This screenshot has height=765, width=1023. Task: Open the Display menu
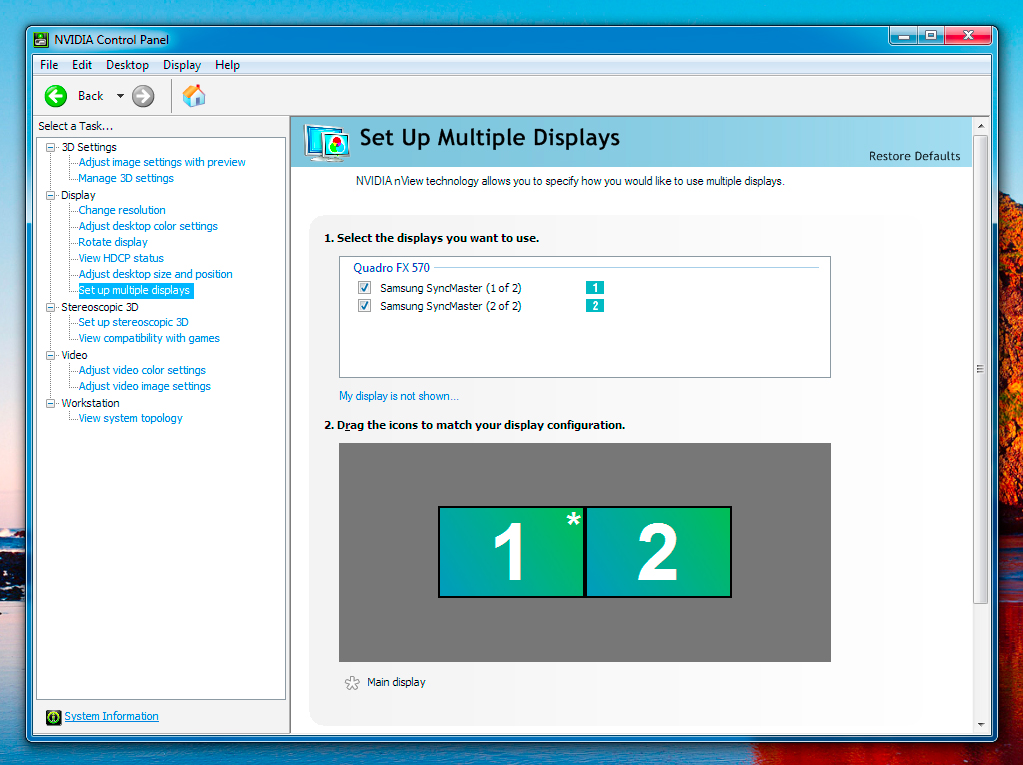tap(182, 65)
